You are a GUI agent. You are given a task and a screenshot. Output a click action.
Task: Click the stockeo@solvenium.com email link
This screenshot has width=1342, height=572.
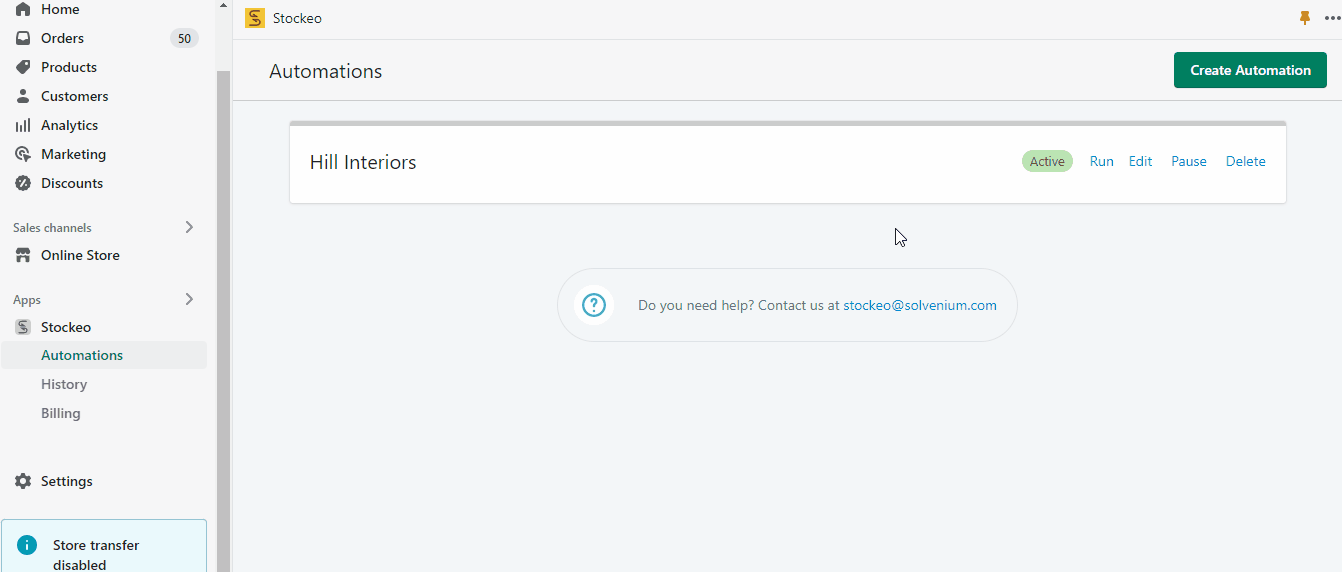(x=920, y=305)
